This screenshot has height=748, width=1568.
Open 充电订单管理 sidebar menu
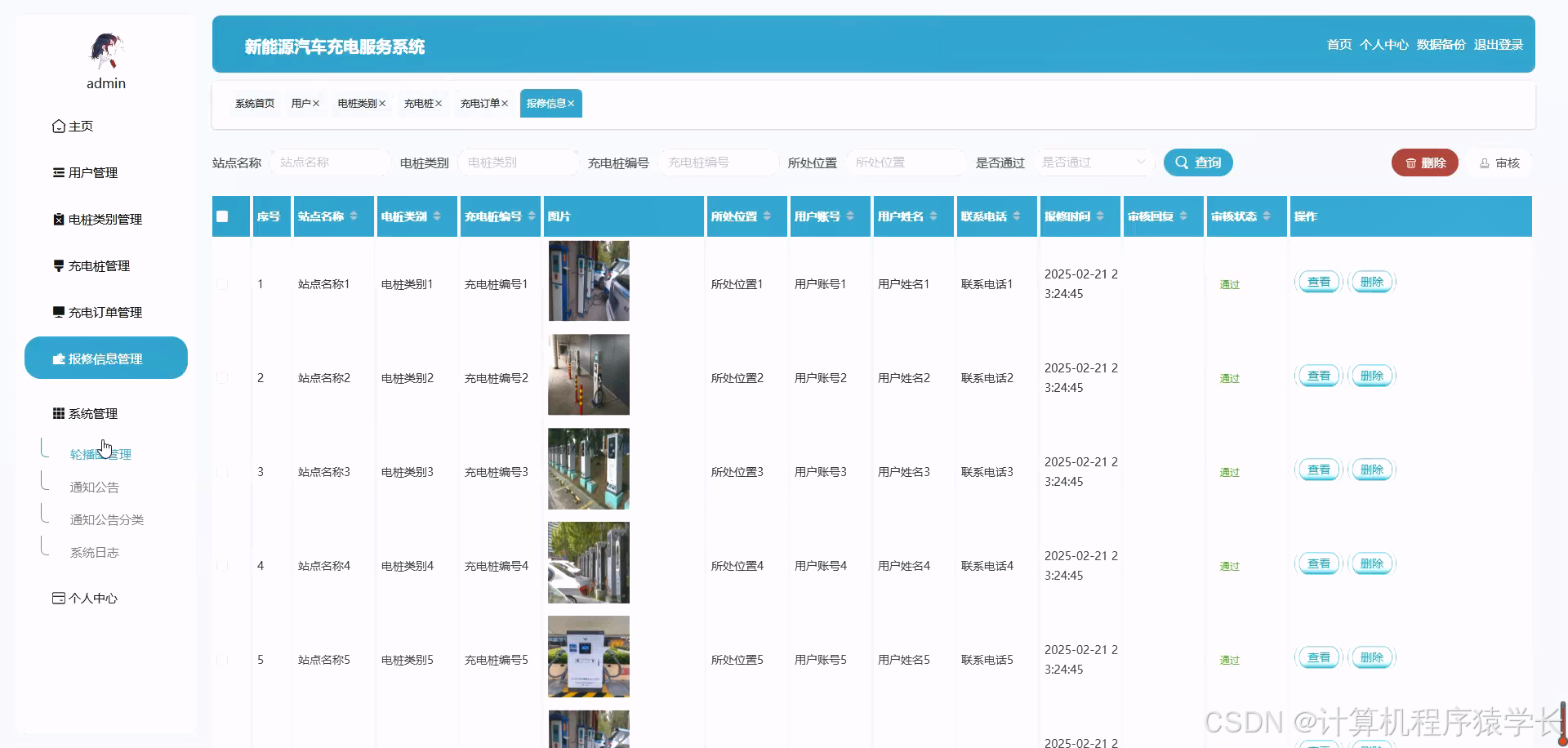pos(97,312)
